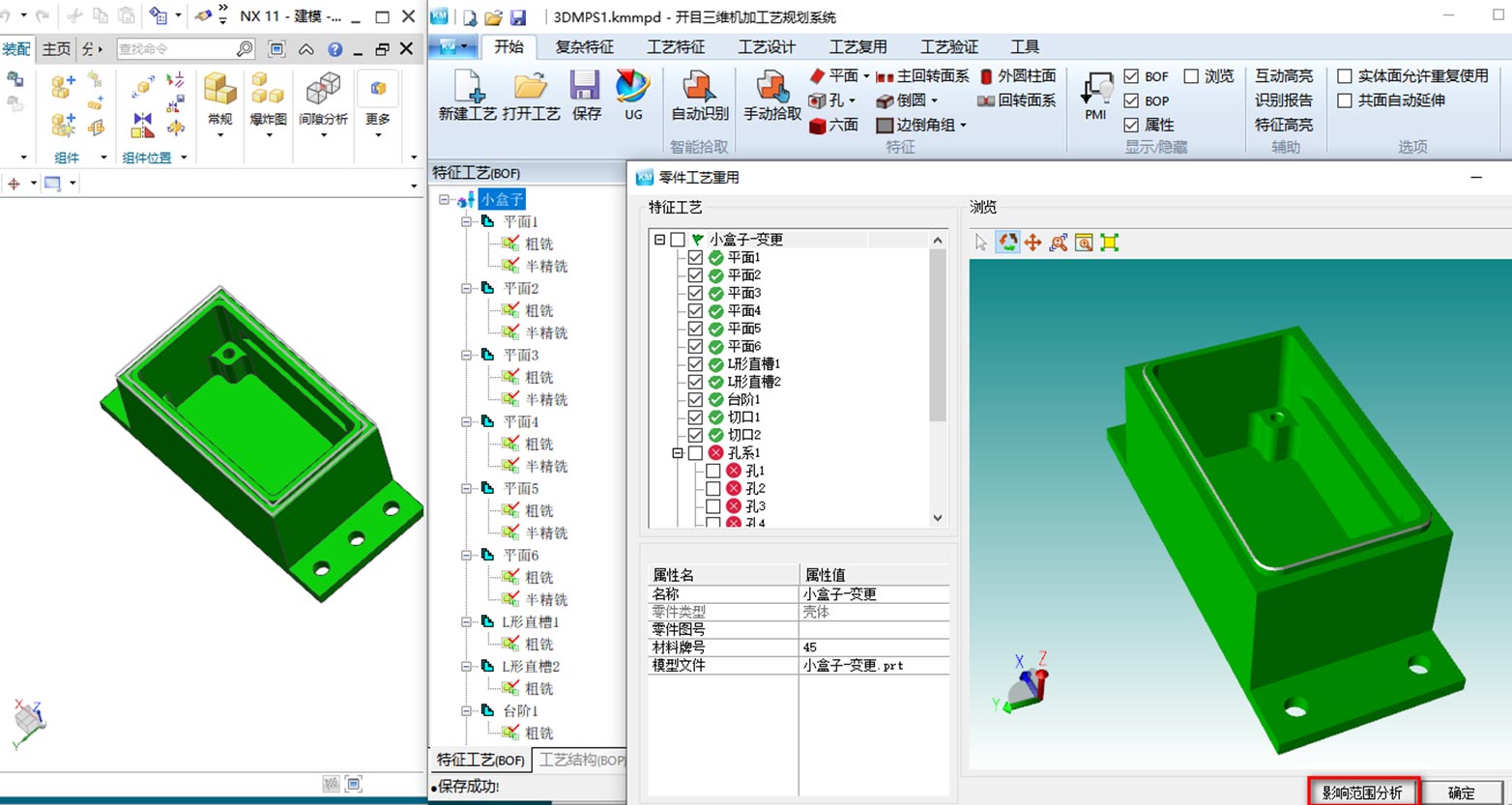The height and width of the screenshot is (805, 1512).
Task: Run 自动识别 auto recognition
Action: click(x=699, y=95)
